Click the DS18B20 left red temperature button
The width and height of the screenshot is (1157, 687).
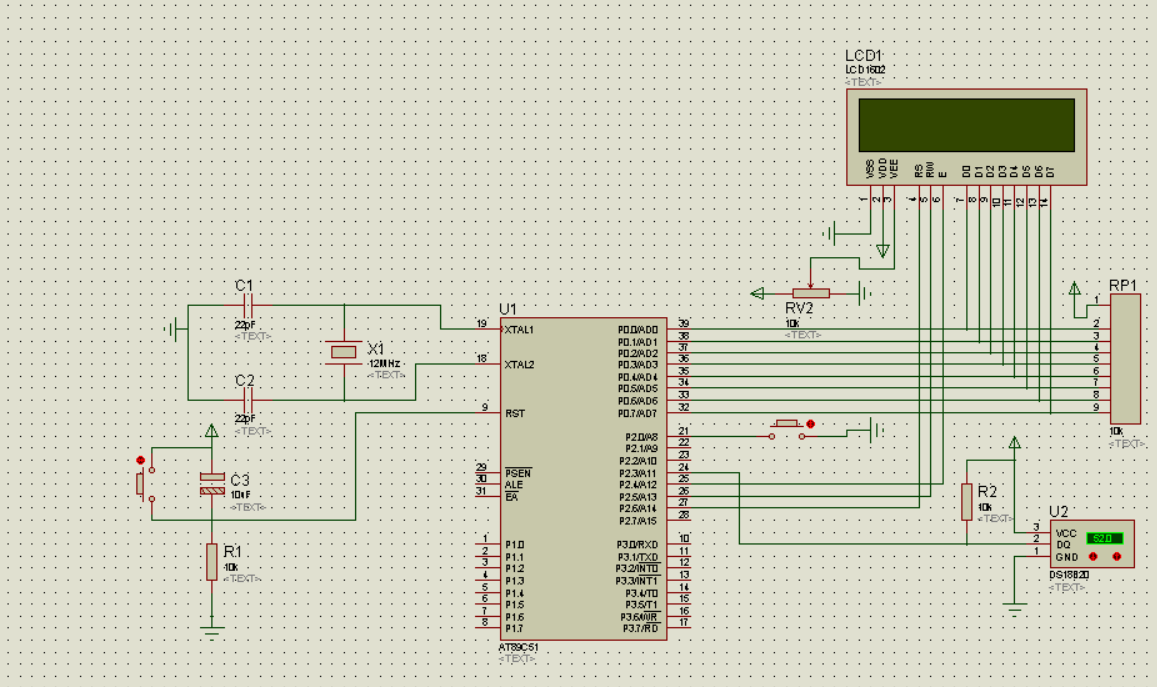1093,556
